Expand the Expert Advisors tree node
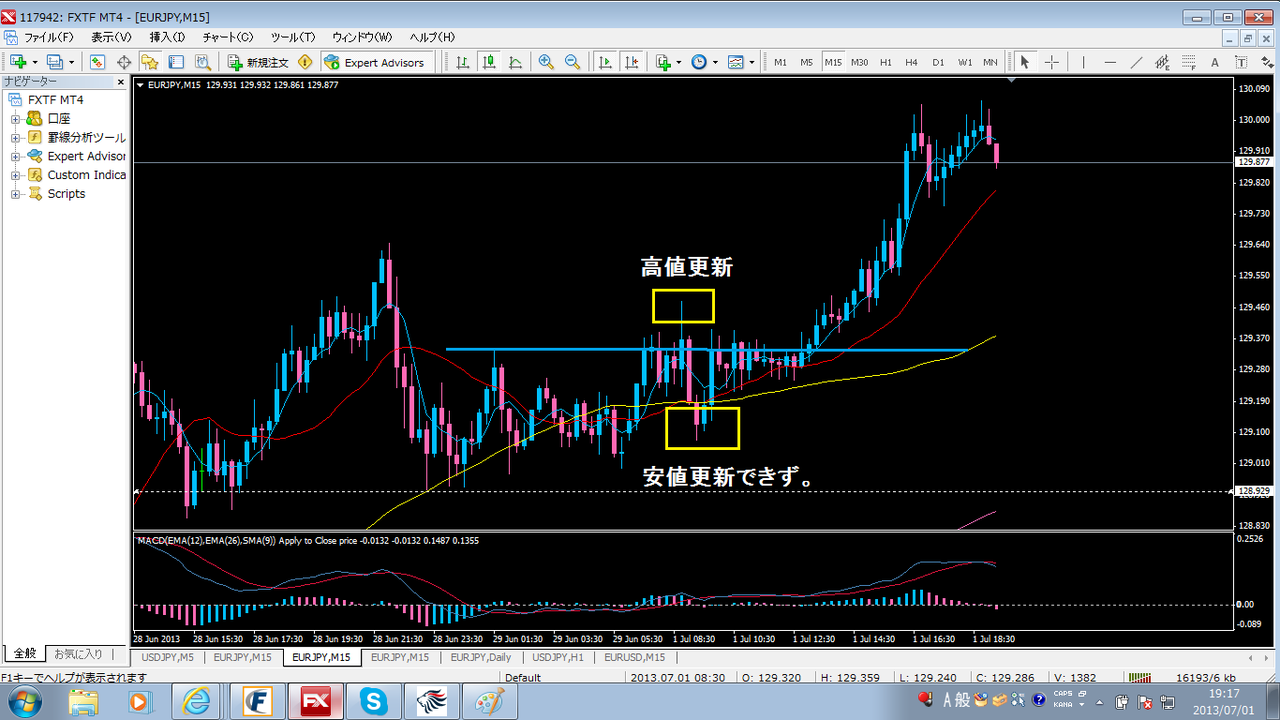The height and width of the screenshot is (720, 1280). pos(16,157)
